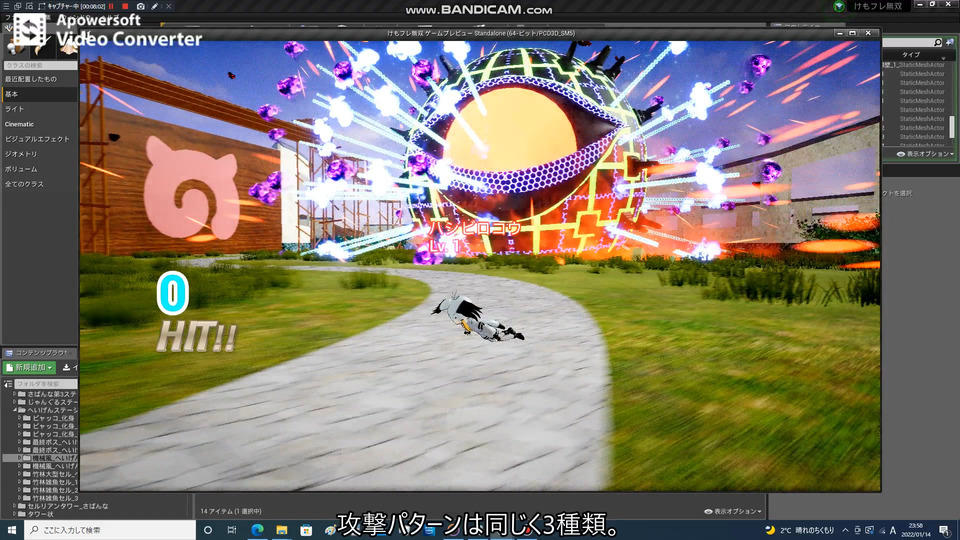Search classes in the Place Actors field

40,65
